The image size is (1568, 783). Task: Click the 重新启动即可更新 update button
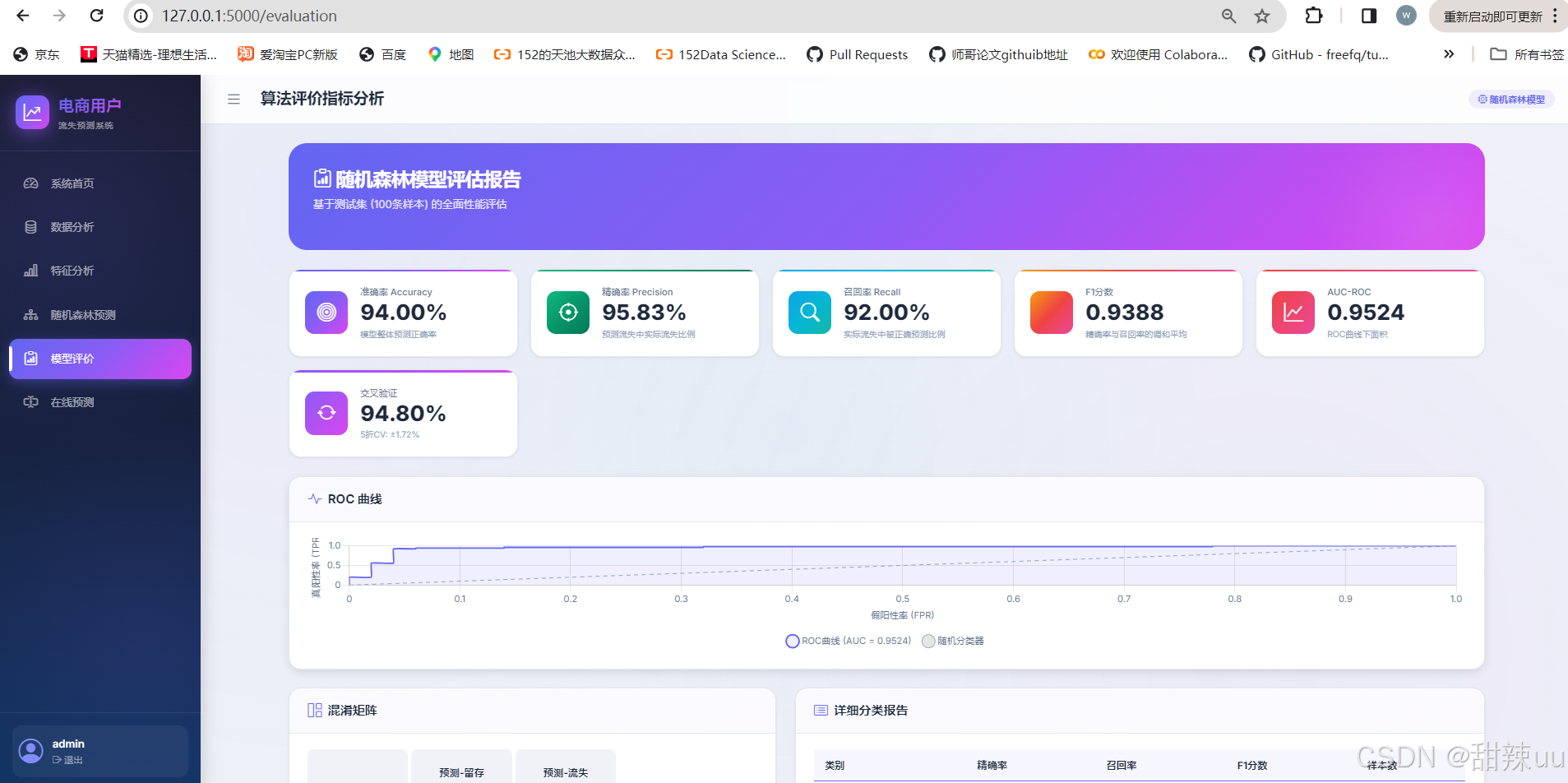(x=1492, y=16)
